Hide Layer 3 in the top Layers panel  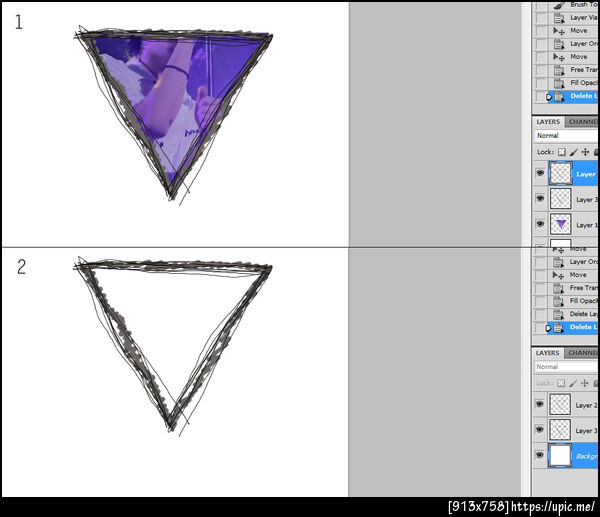pos(540,198)
